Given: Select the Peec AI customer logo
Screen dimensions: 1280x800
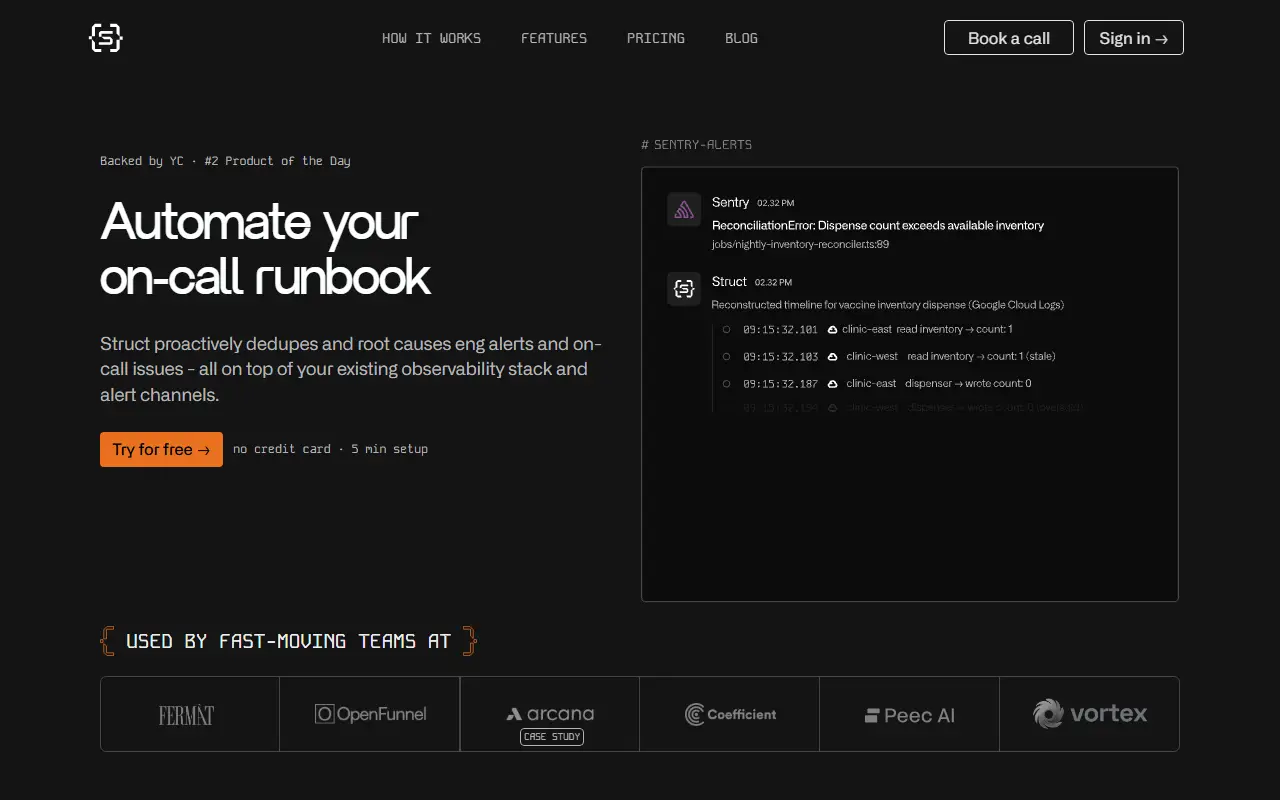Looking at the screenshot, I should coord(910,715).
